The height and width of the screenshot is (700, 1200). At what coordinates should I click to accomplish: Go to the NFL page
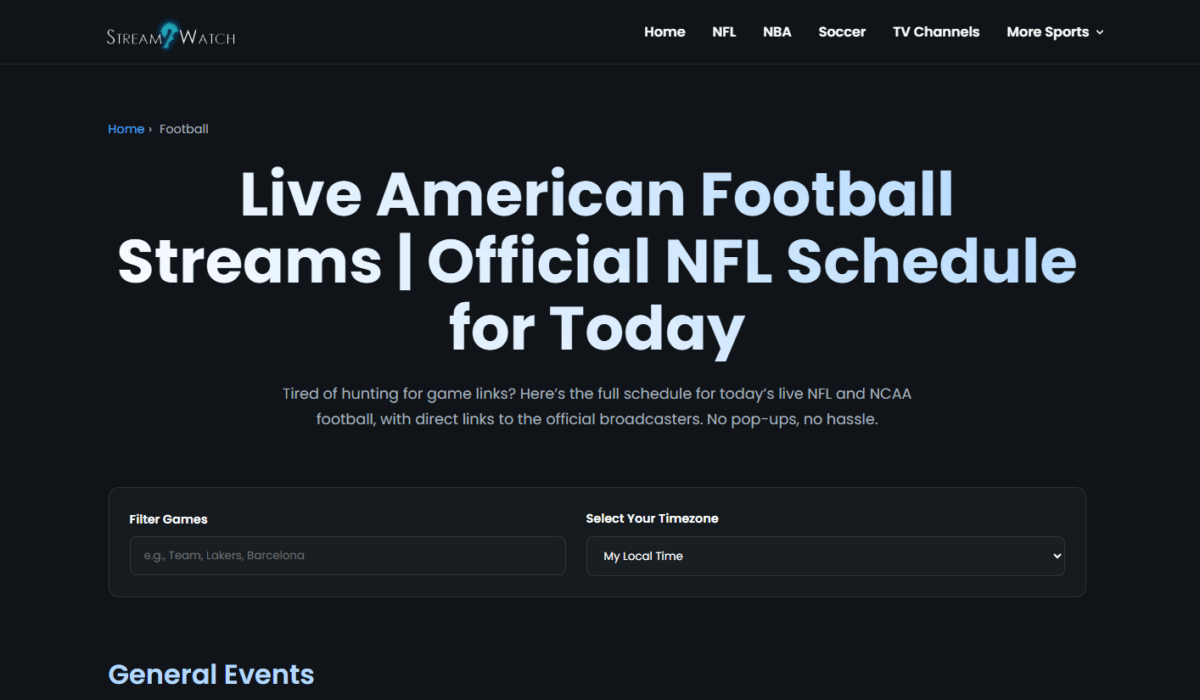pyautogui.click(x=724, y=32)
